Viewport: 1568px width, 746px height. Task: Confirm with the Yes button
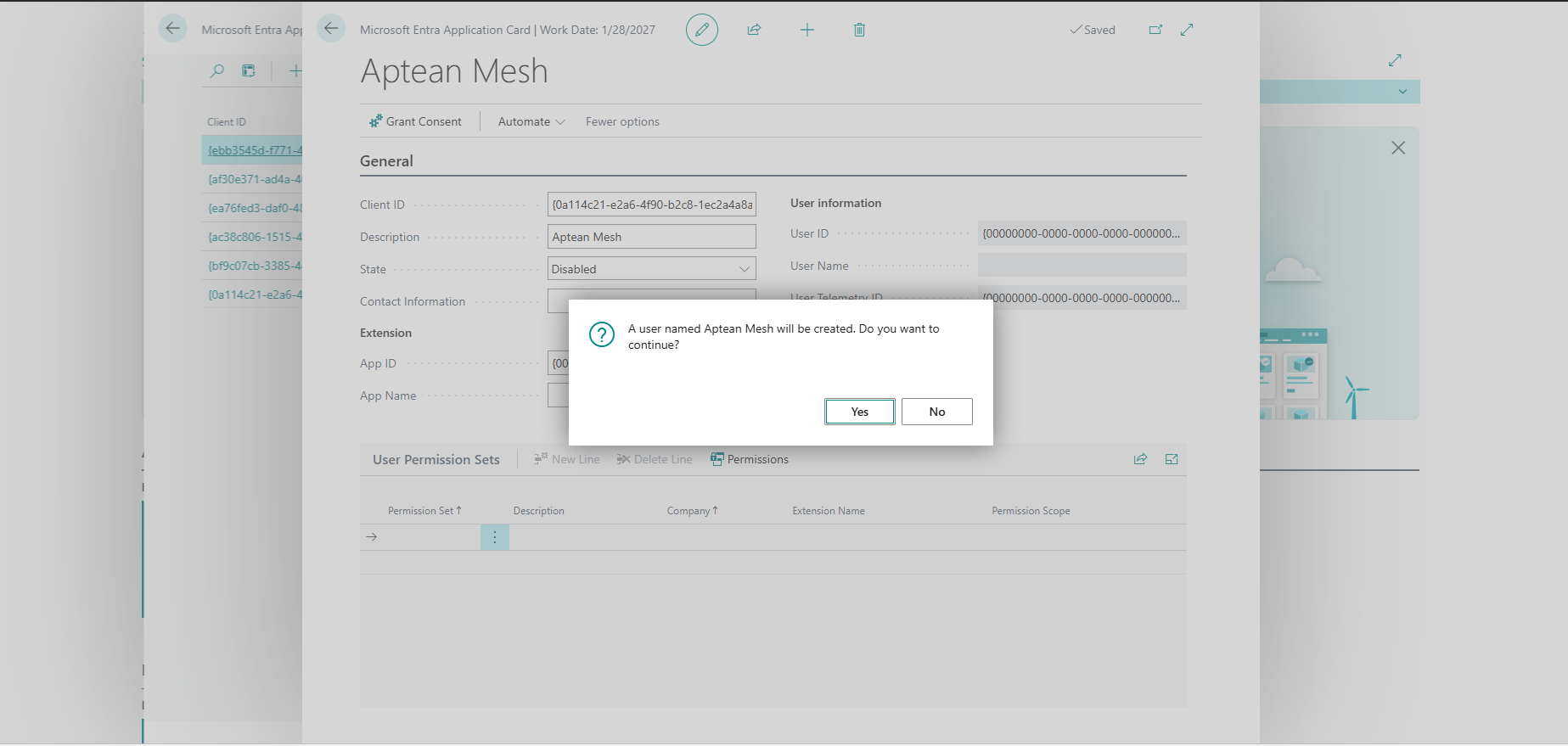pyautogui.click(x=860, y=412)
